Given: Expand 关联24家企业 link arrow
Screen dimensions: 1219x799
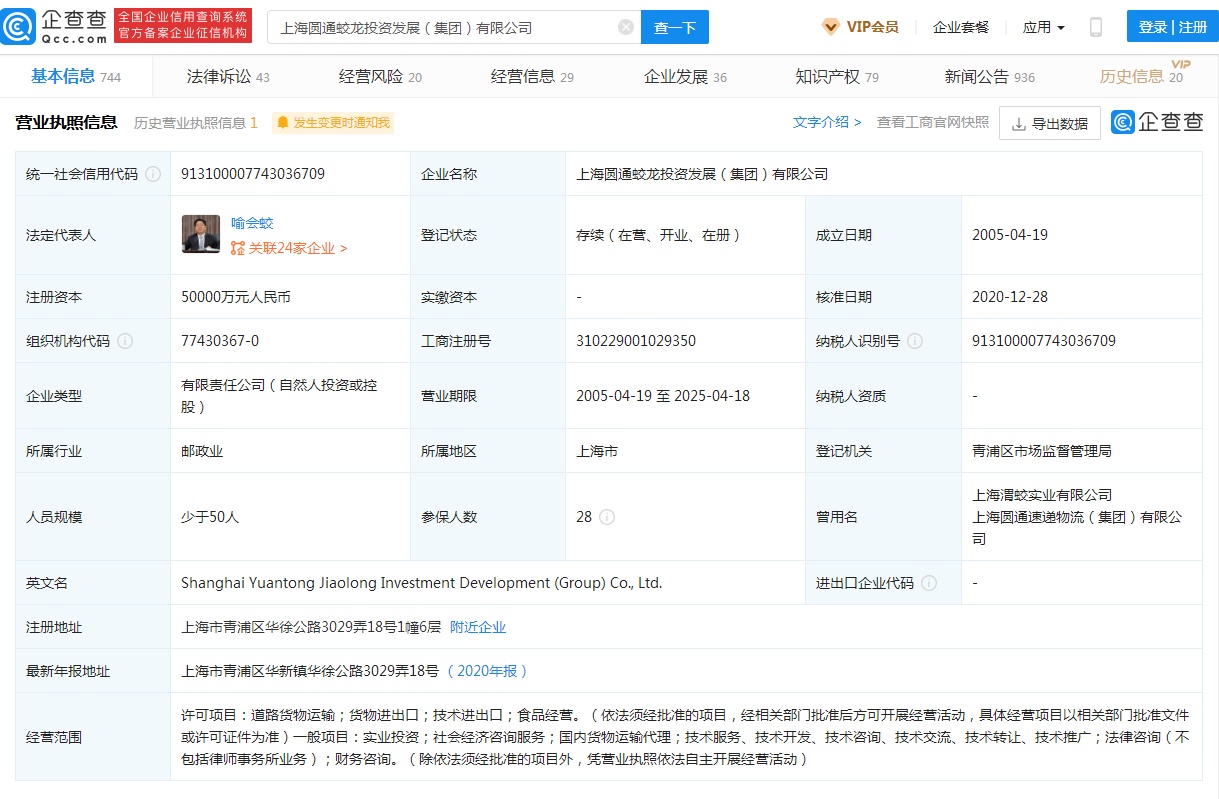Looking at the screenshot, I should [x=343, y=248].
